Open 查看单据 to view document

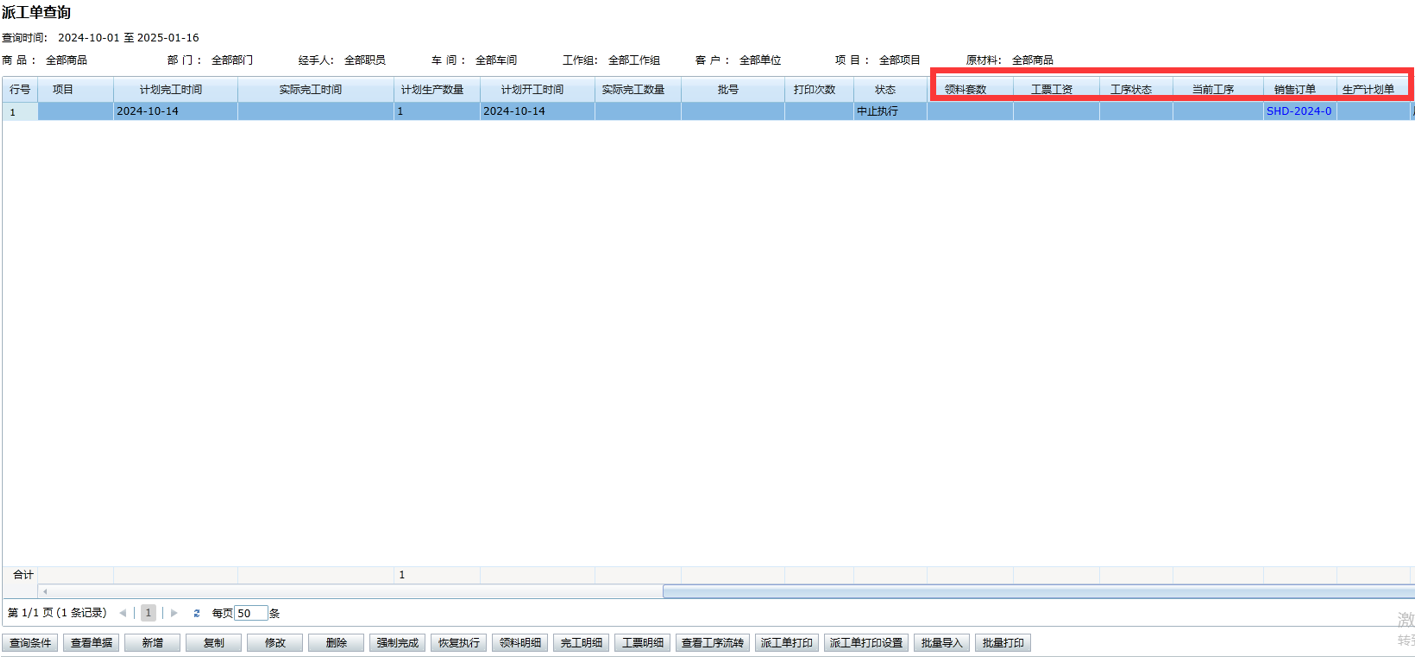(x=91, y=643)
